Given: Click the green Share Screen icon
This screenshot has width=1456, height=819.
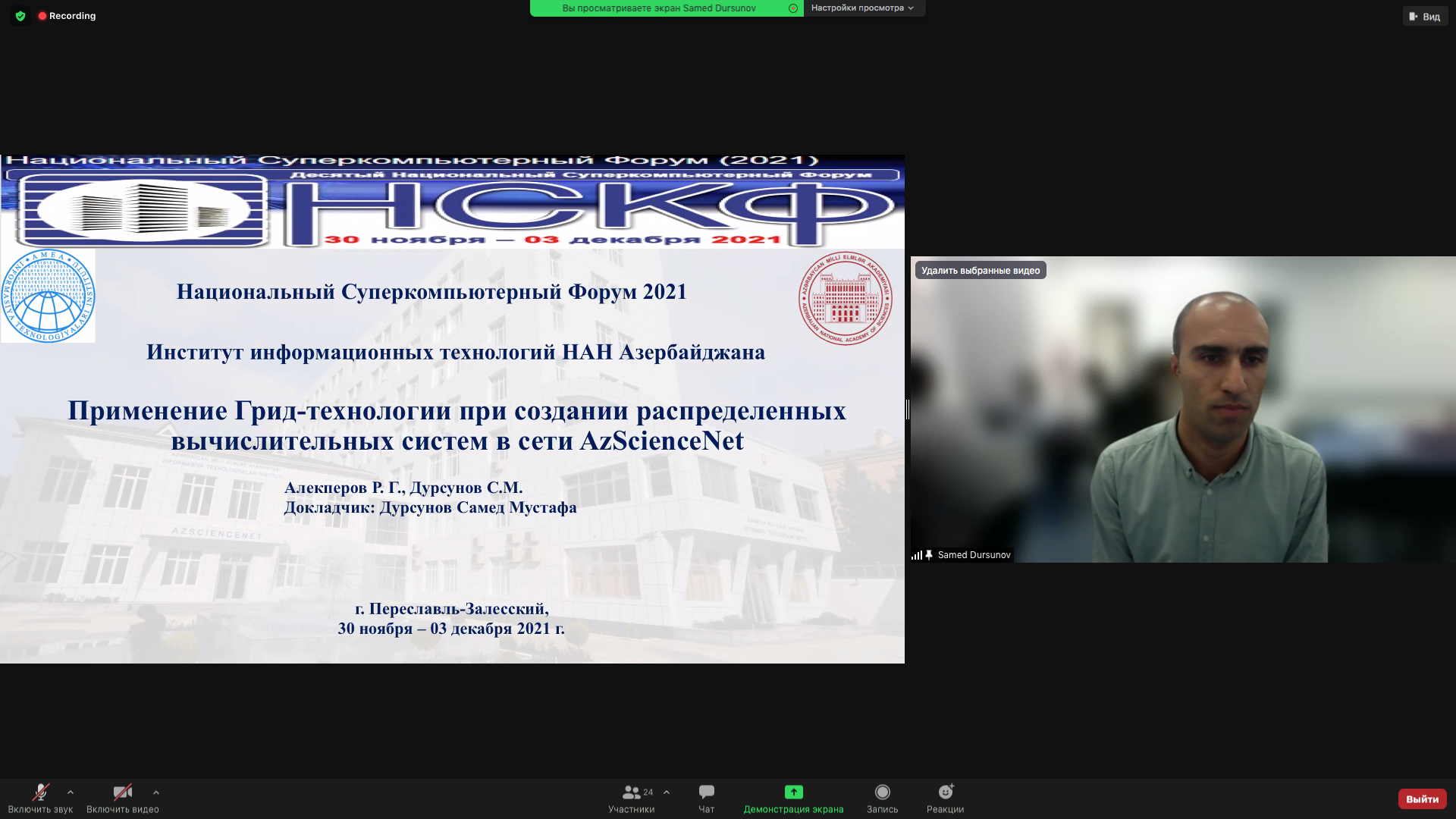Looking at the screenshot, I should click(793, 792).
